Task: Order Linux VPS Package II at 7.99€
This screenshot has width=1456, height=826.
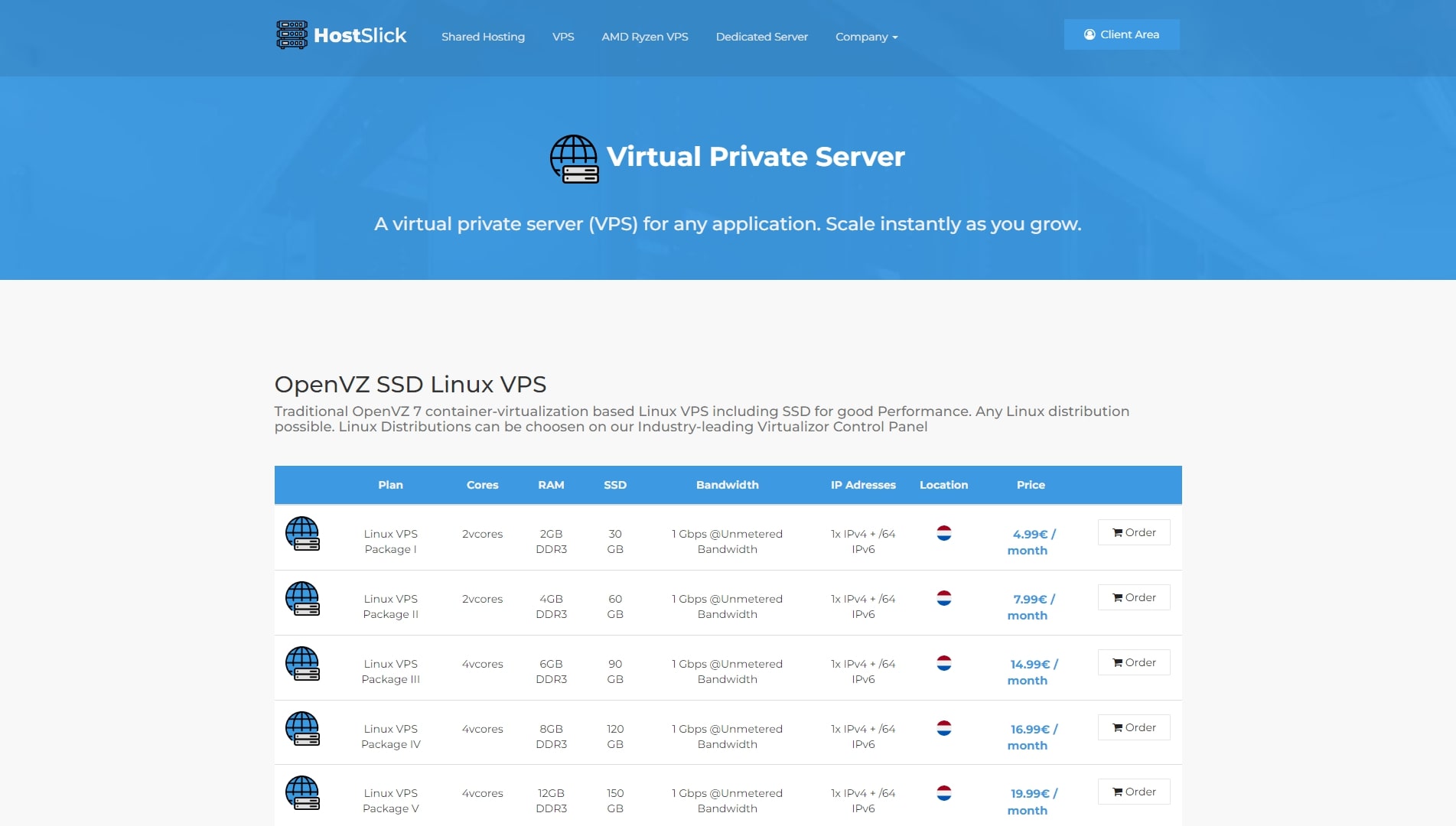Action: pos(1133,597)
